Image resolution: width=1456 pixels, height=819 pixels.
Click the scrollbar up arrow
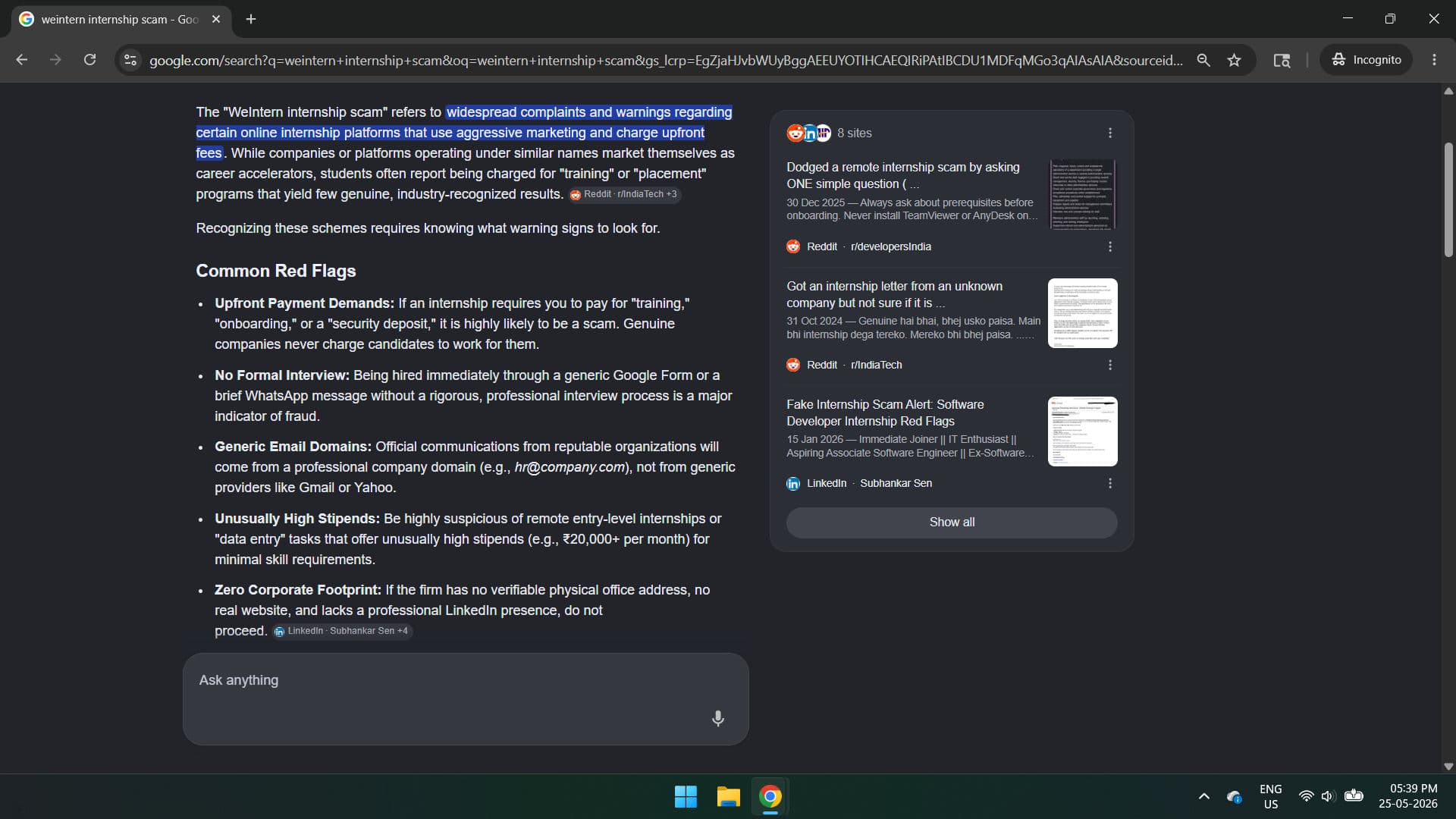pyautogui.click(x=1448, y=91)
